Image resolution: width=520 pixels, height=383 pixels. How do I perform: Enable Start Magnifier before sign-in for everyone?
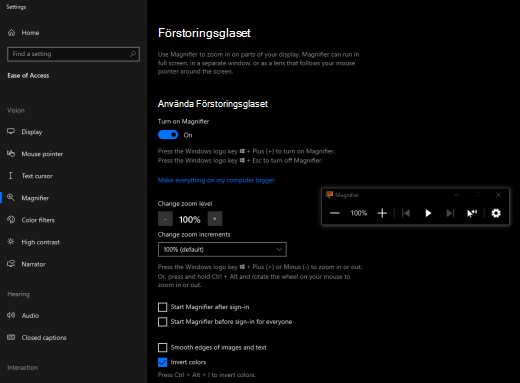click(162, 322)
